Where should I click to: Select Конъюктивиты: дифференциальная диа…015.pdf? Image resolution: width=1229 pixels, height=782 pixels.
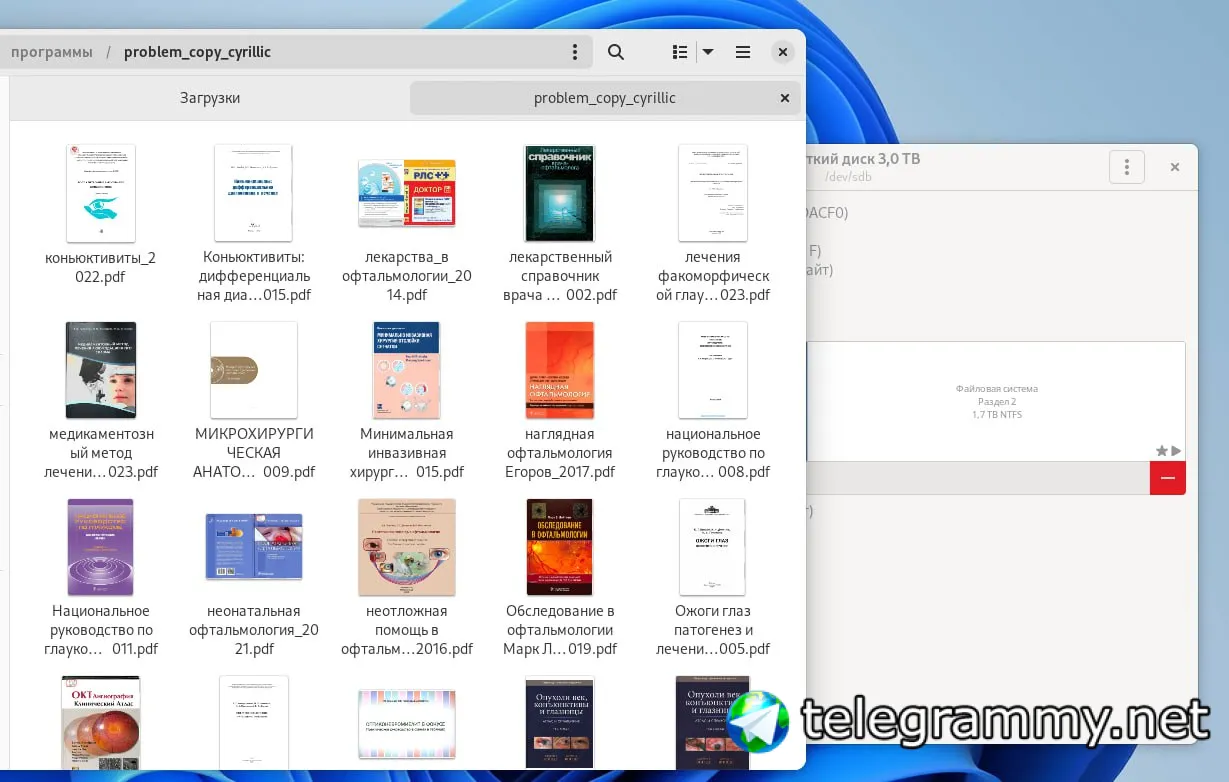click(x=254, y=222)
